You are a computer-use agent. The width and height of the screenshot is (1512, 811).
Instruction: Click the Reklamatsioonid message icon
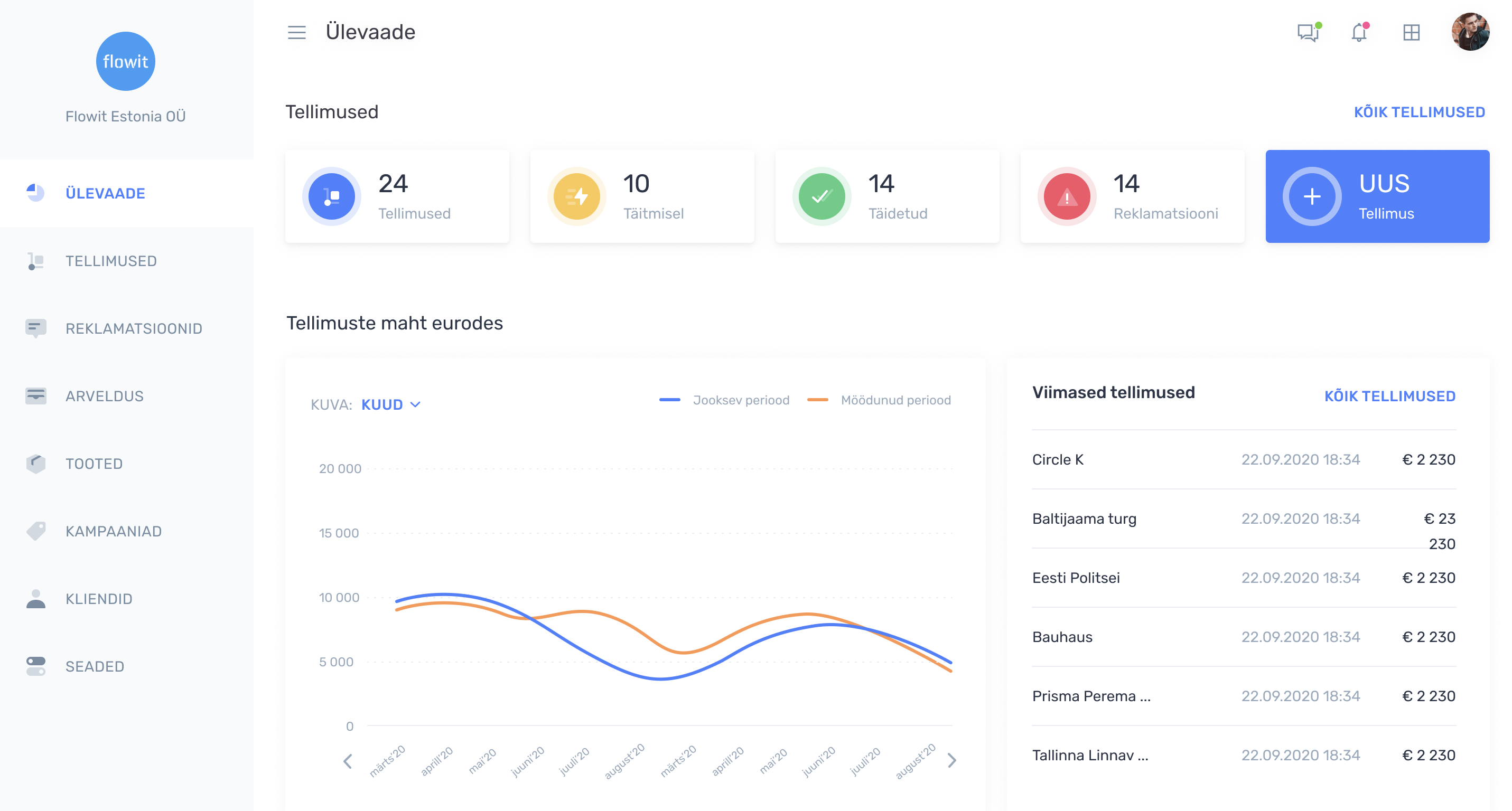click(35, 328)
